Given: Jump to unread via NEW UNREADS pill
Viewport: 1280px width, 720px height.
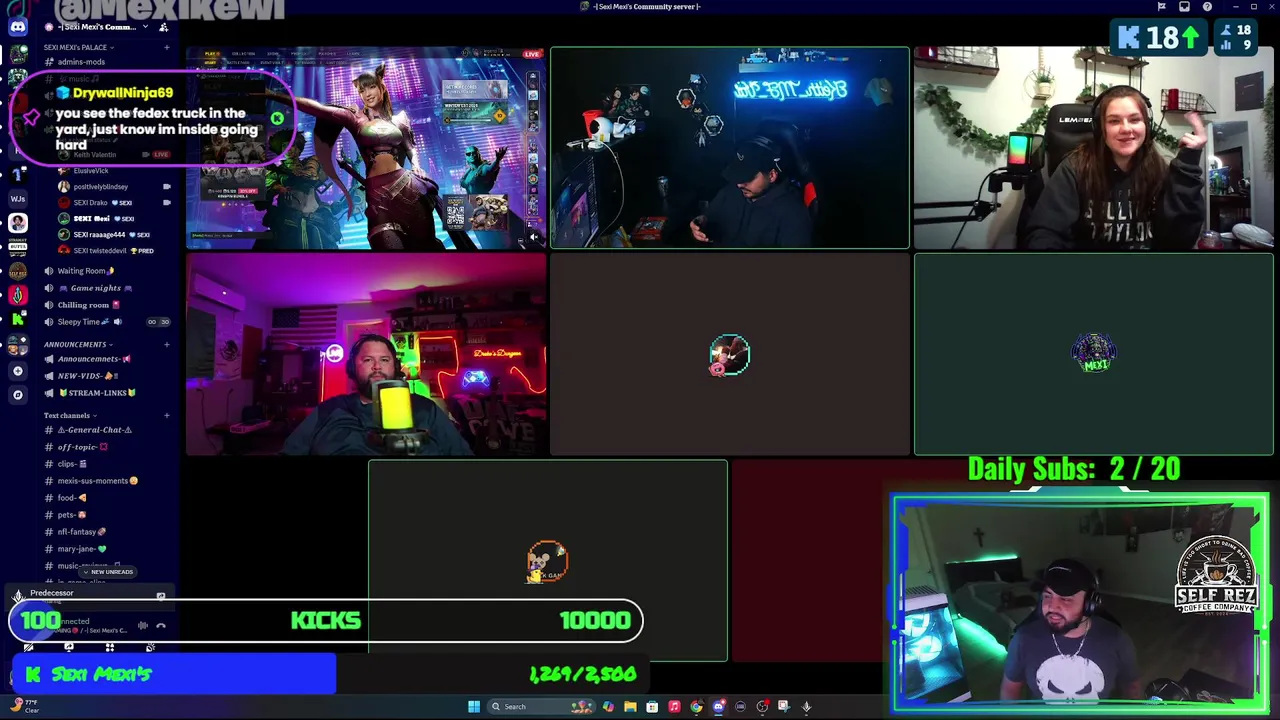Looking at the screenshot, I should pyautogui.click(x=108, y=572).
